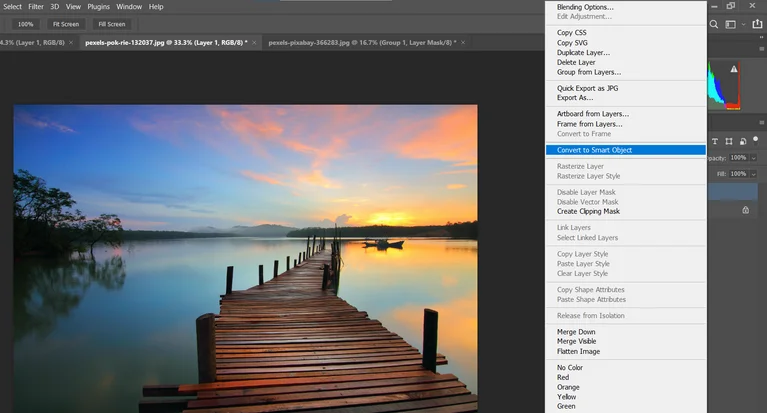The image size is (767, 413).
Task: Choose Blending Options... from context menu
Action: point(585,7)
